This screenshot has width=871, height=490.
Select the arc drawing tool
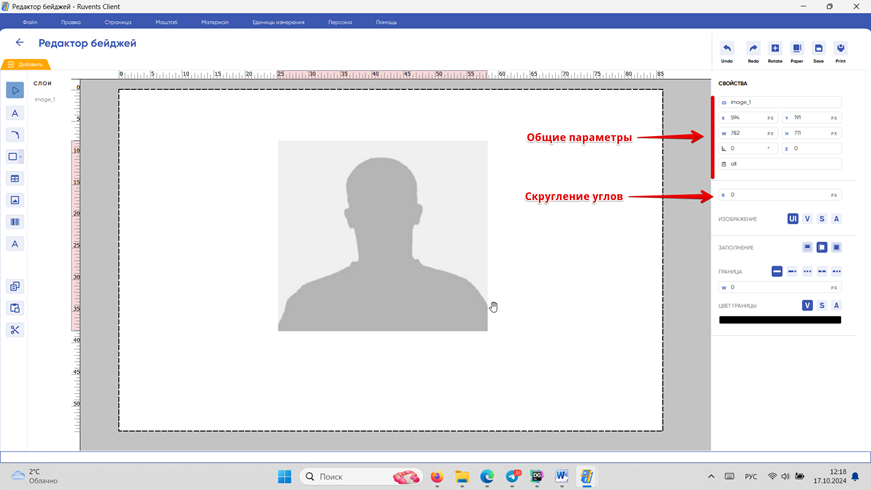(x=15, y=135)
